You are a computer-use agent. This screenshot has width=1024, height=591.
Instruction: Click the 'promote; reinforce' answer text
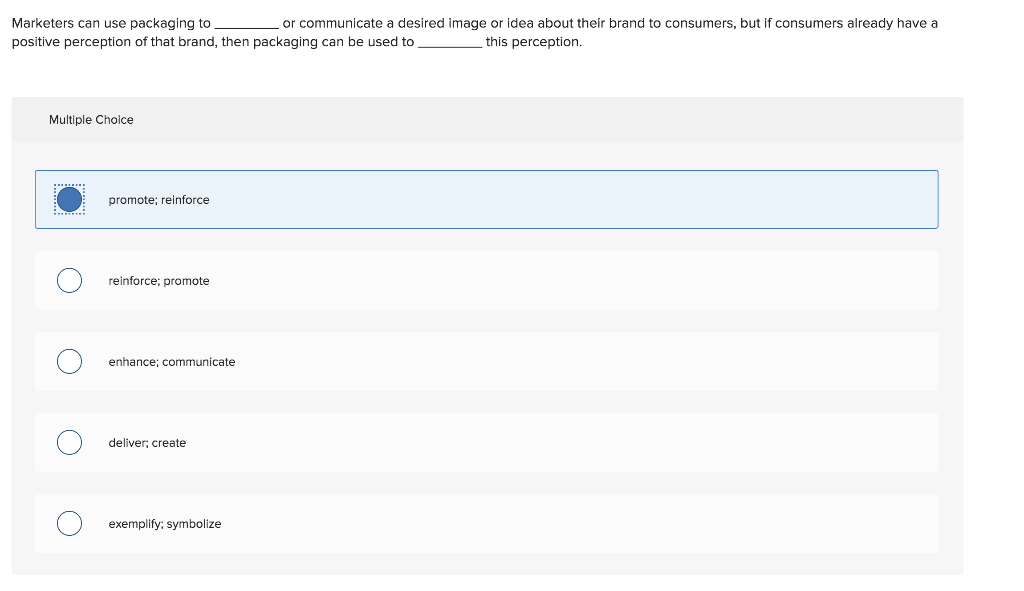tap(159, 200)
